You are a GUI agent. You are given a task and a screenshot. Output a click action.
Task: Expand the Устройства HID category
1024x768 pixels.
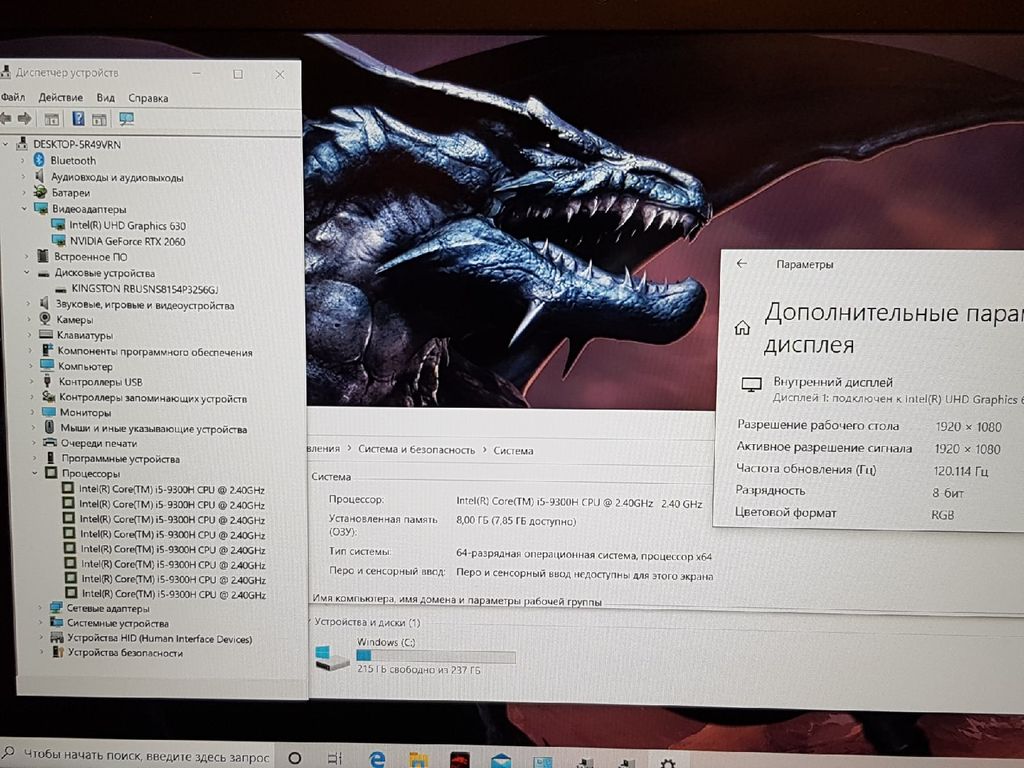[41, 637]
